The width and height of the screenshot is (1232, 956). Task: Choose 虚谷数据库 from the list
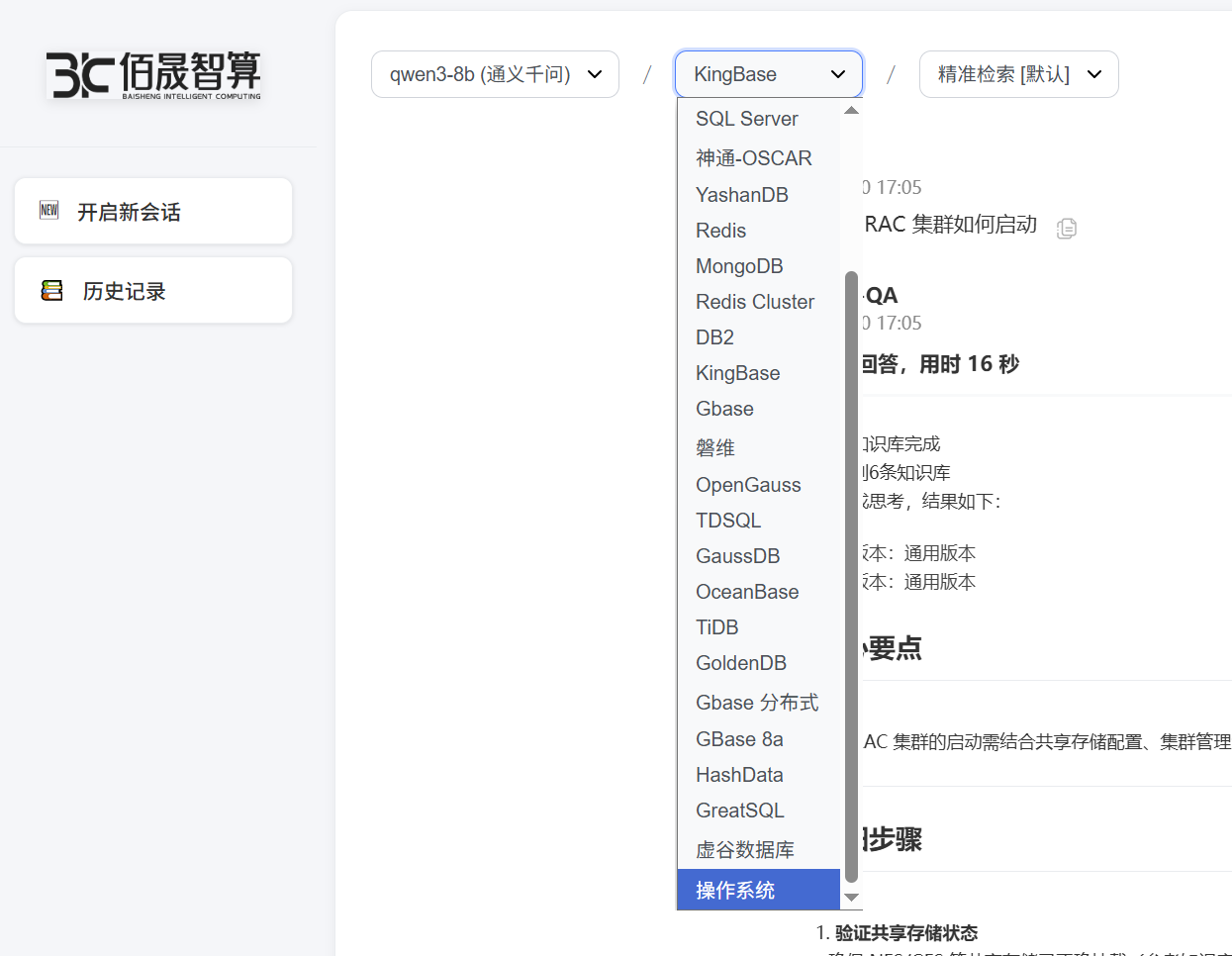tap(759, 849)
